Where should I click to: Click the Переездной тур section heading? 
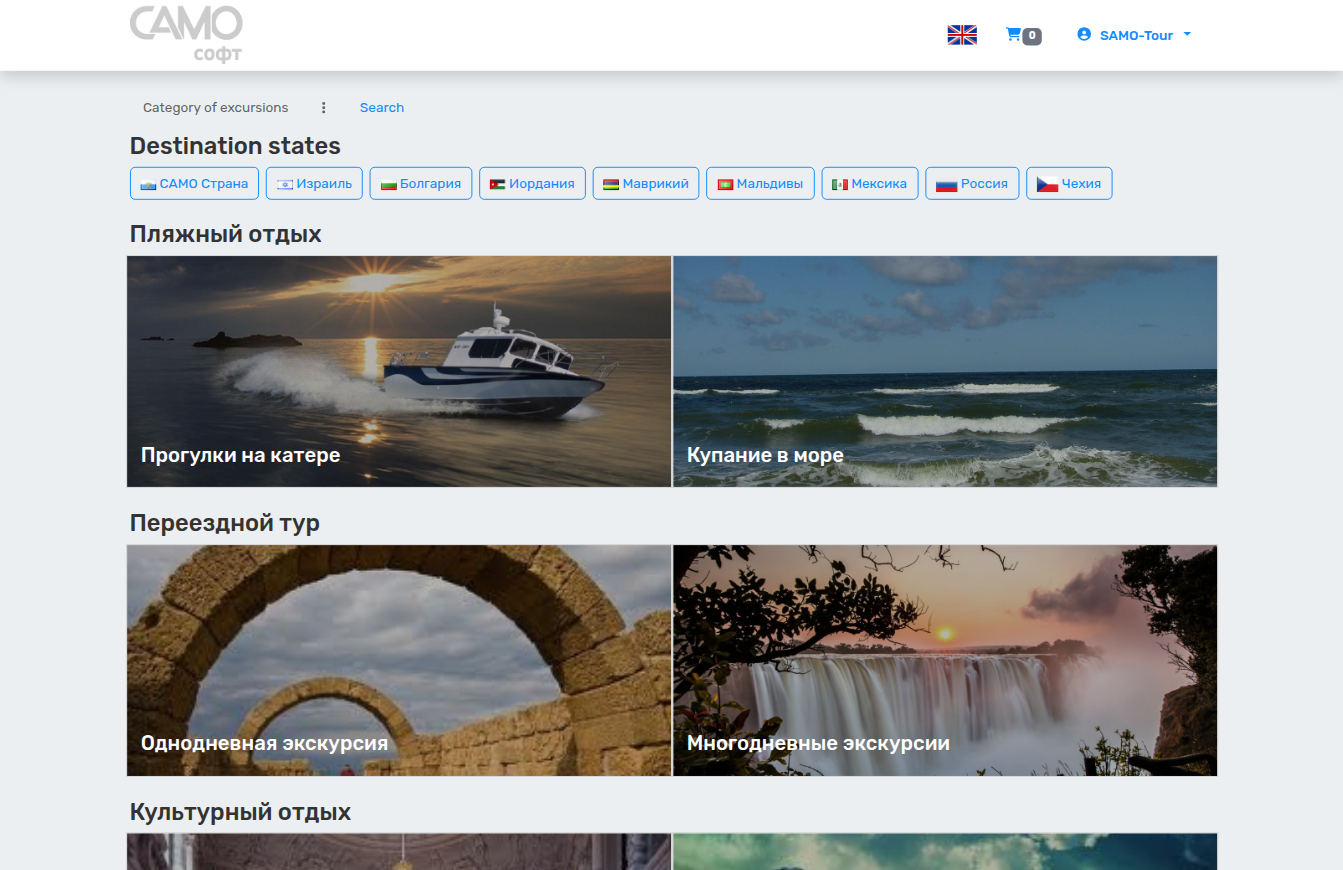point(225,523)
